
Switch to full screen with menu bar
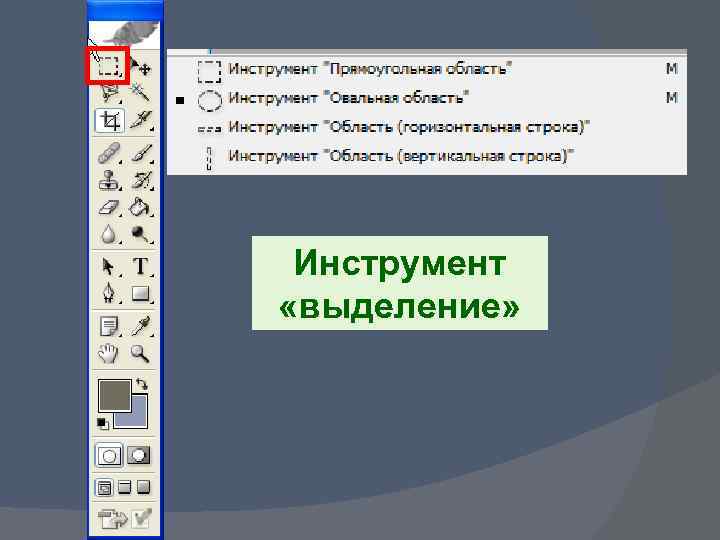[x=124, y=487]
